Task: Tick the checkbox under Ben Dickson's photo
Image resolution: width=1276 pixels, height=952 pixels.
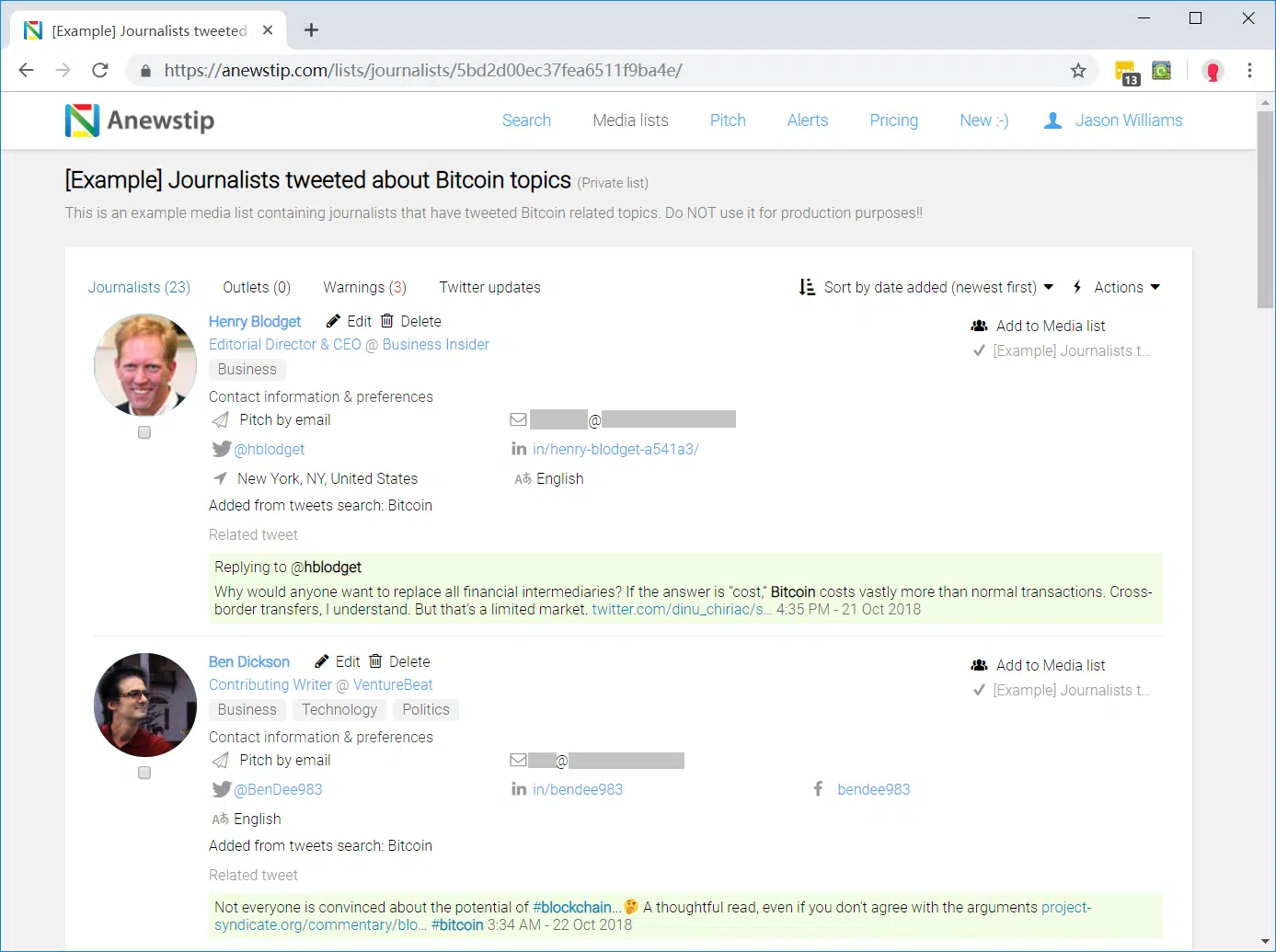Action: (144, 773)
